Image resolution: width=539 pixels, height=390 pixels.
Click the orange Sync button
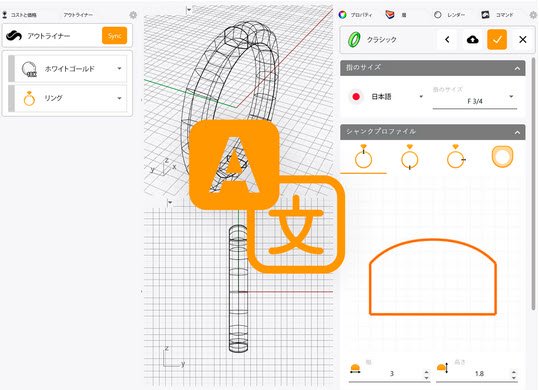[x=114, y=36]
